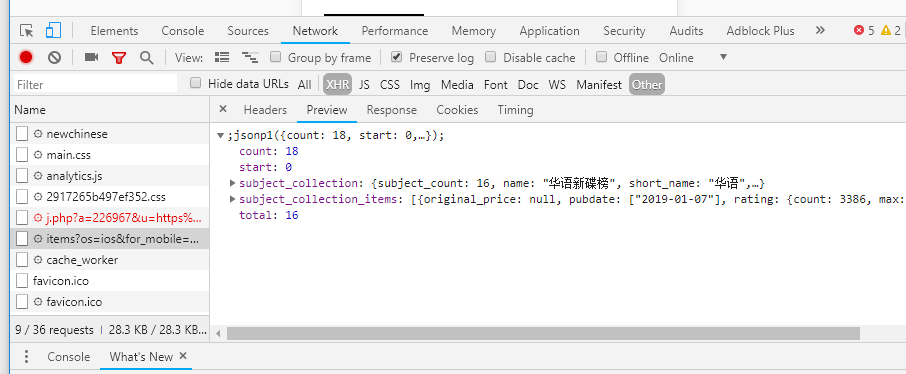The width and height of the screenshot is (906, 374).
Task: Filter requests by Doc
Action: (528, 84)
